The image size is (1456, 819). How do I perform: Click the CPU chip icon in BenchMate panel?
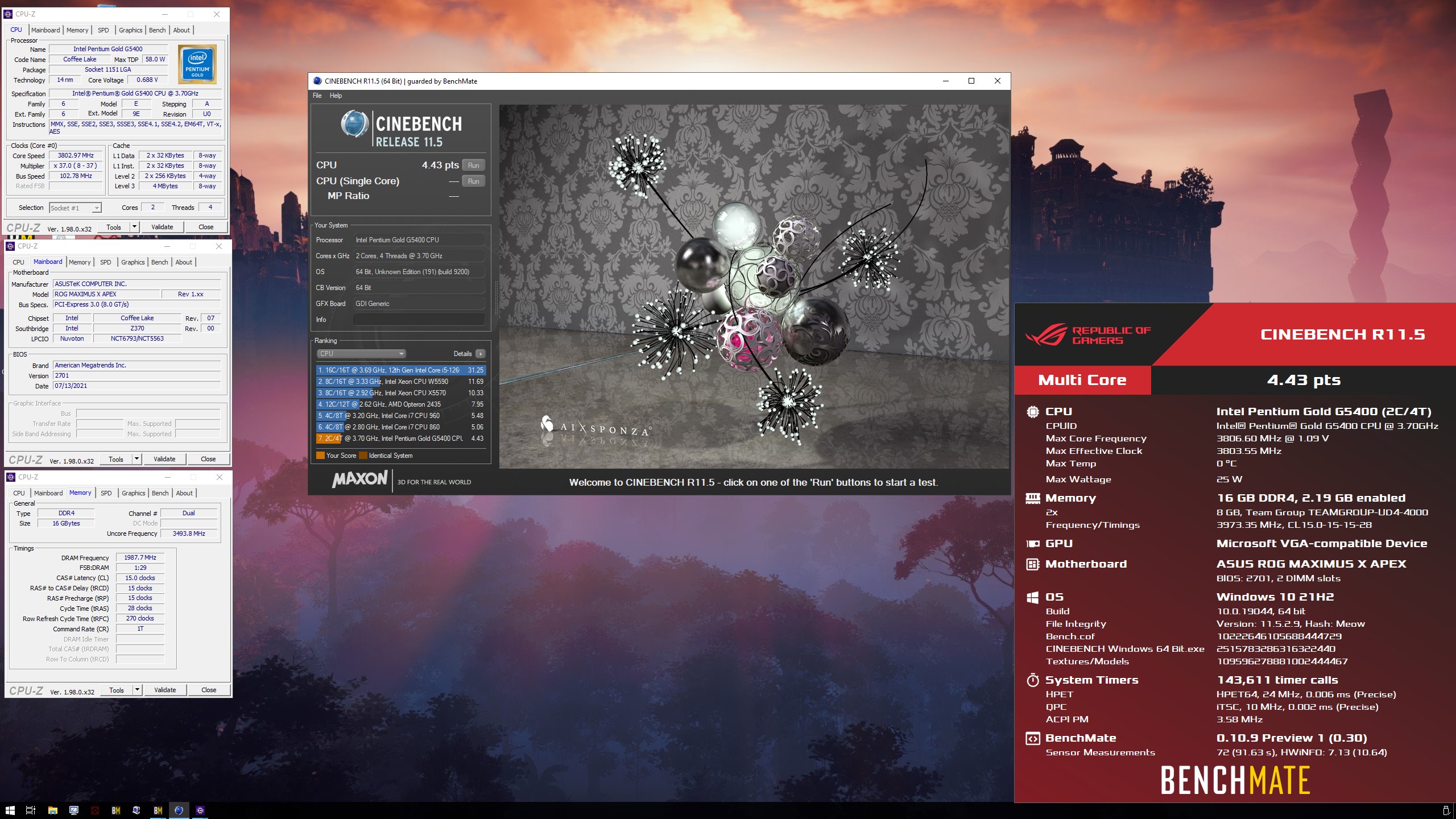pyautogui.click(x=1033, y=411)
